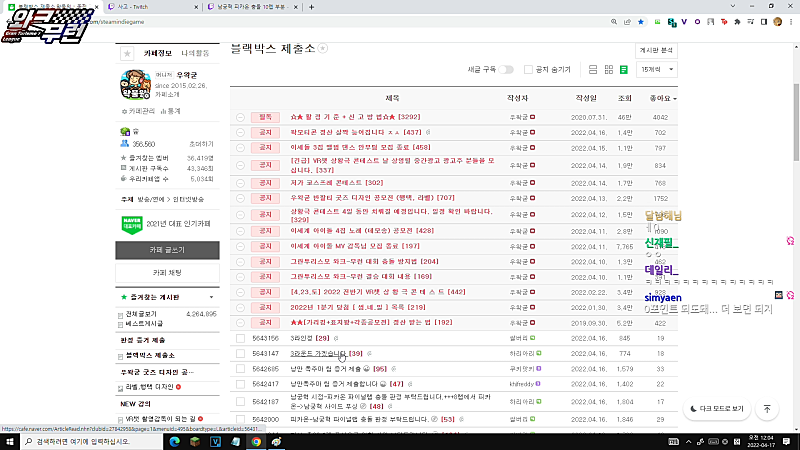The image size is (800, 450).
Task: Bookmark this page with the star icon
Action: (641, 22)
